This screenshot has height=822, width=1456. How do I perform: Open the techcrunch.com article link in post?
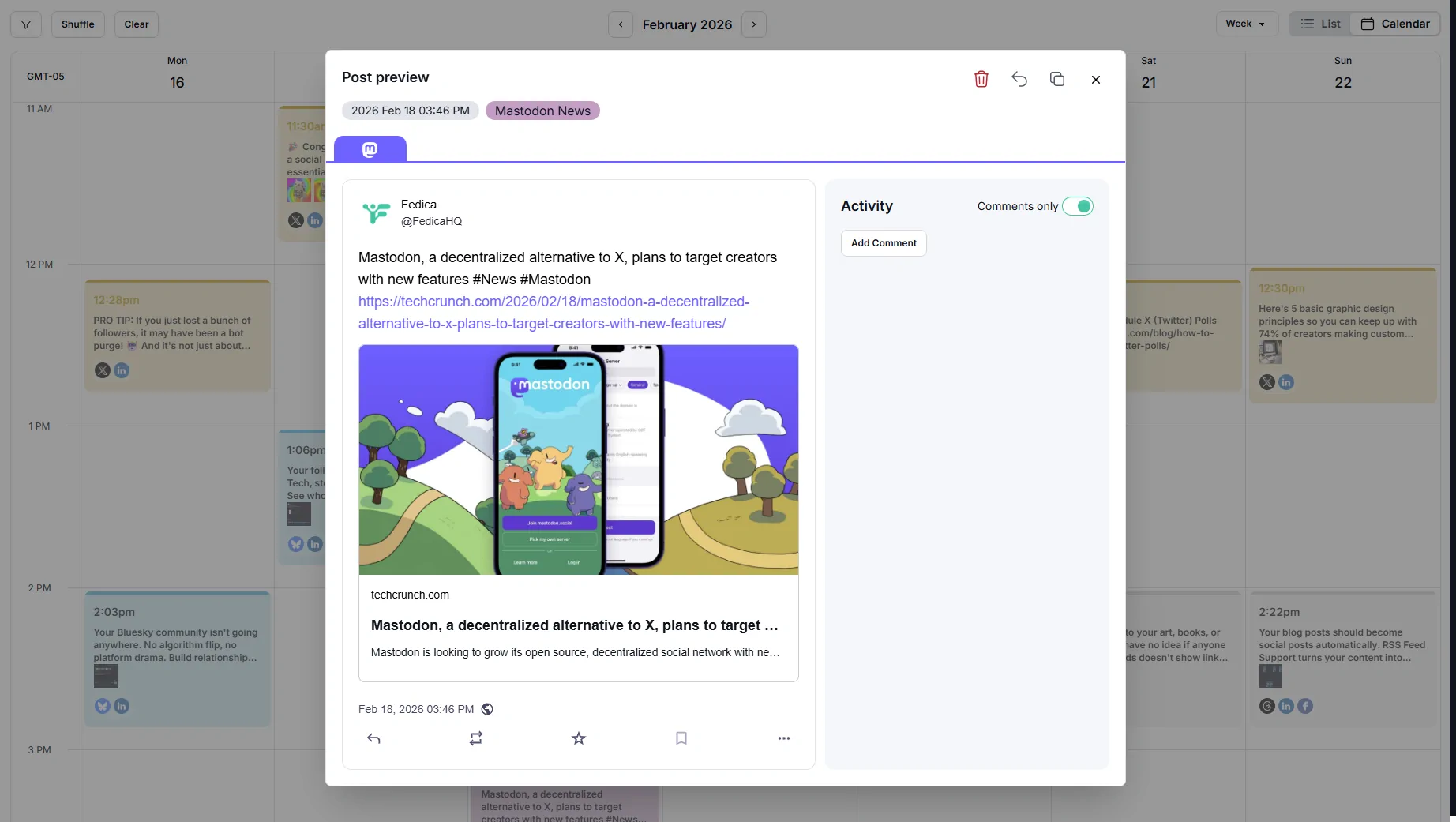(554, 313)
